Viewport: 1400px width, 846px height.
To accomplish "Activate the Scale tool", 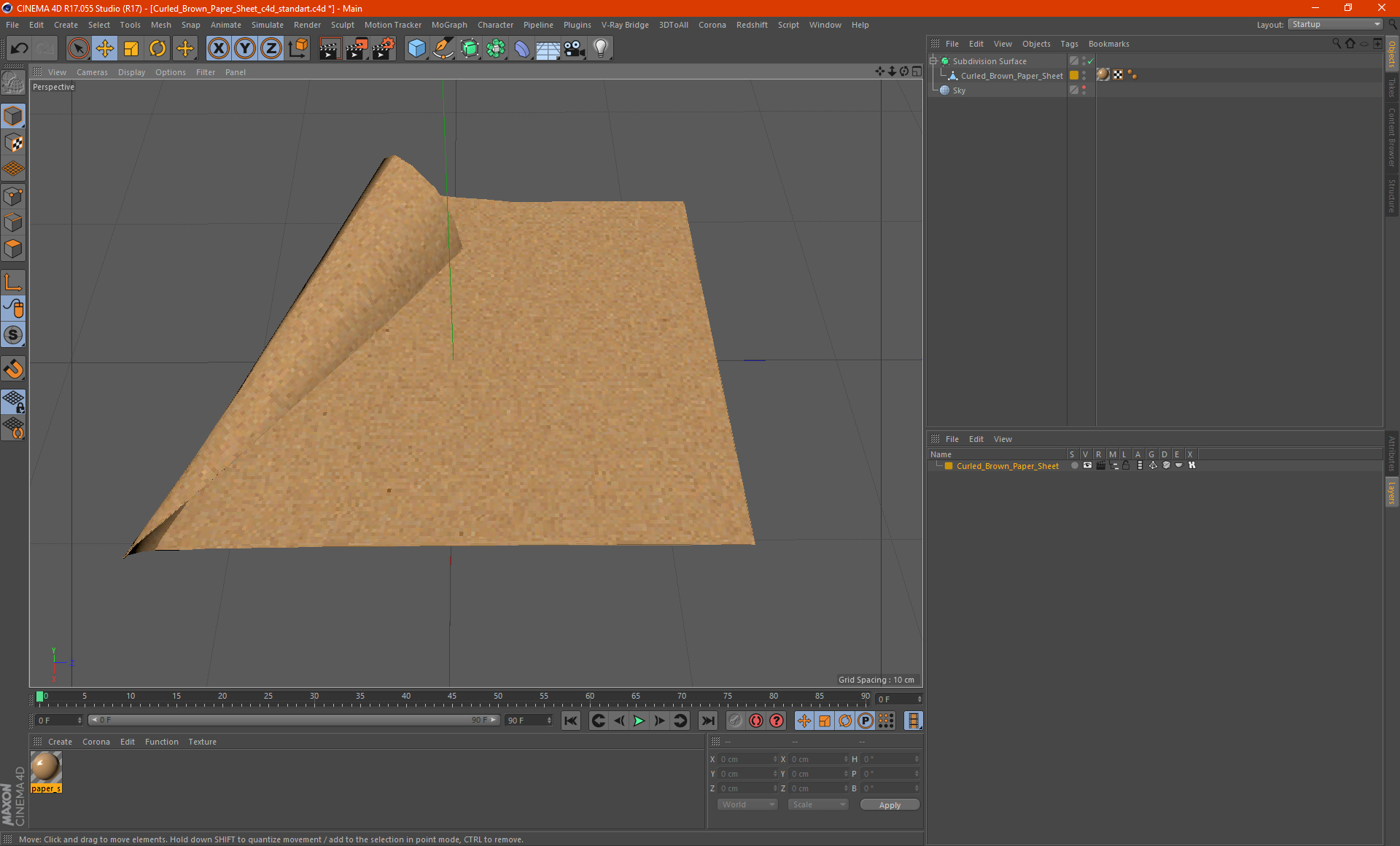I will point(131,49).
